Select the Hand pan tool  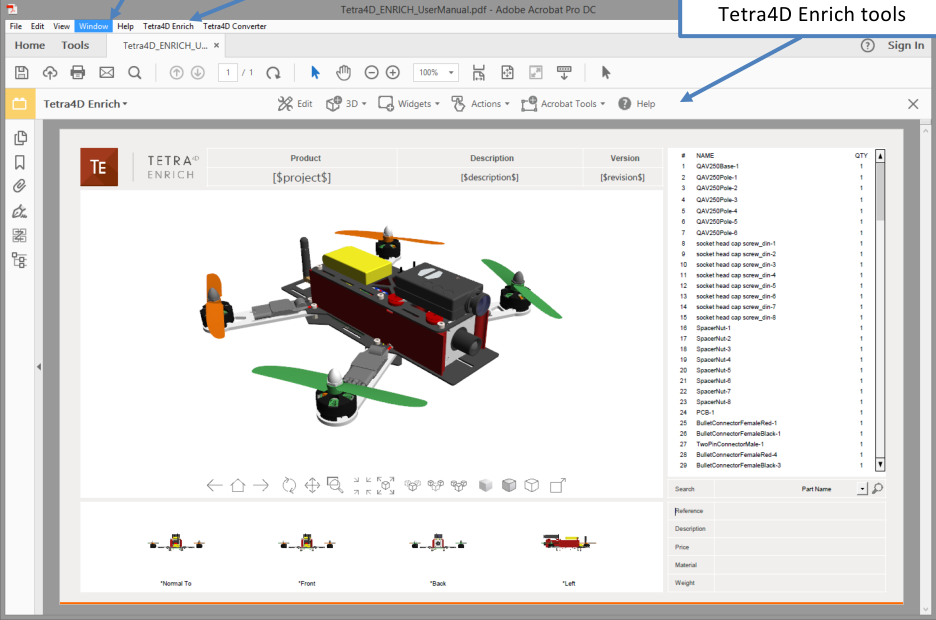(343, 73)
